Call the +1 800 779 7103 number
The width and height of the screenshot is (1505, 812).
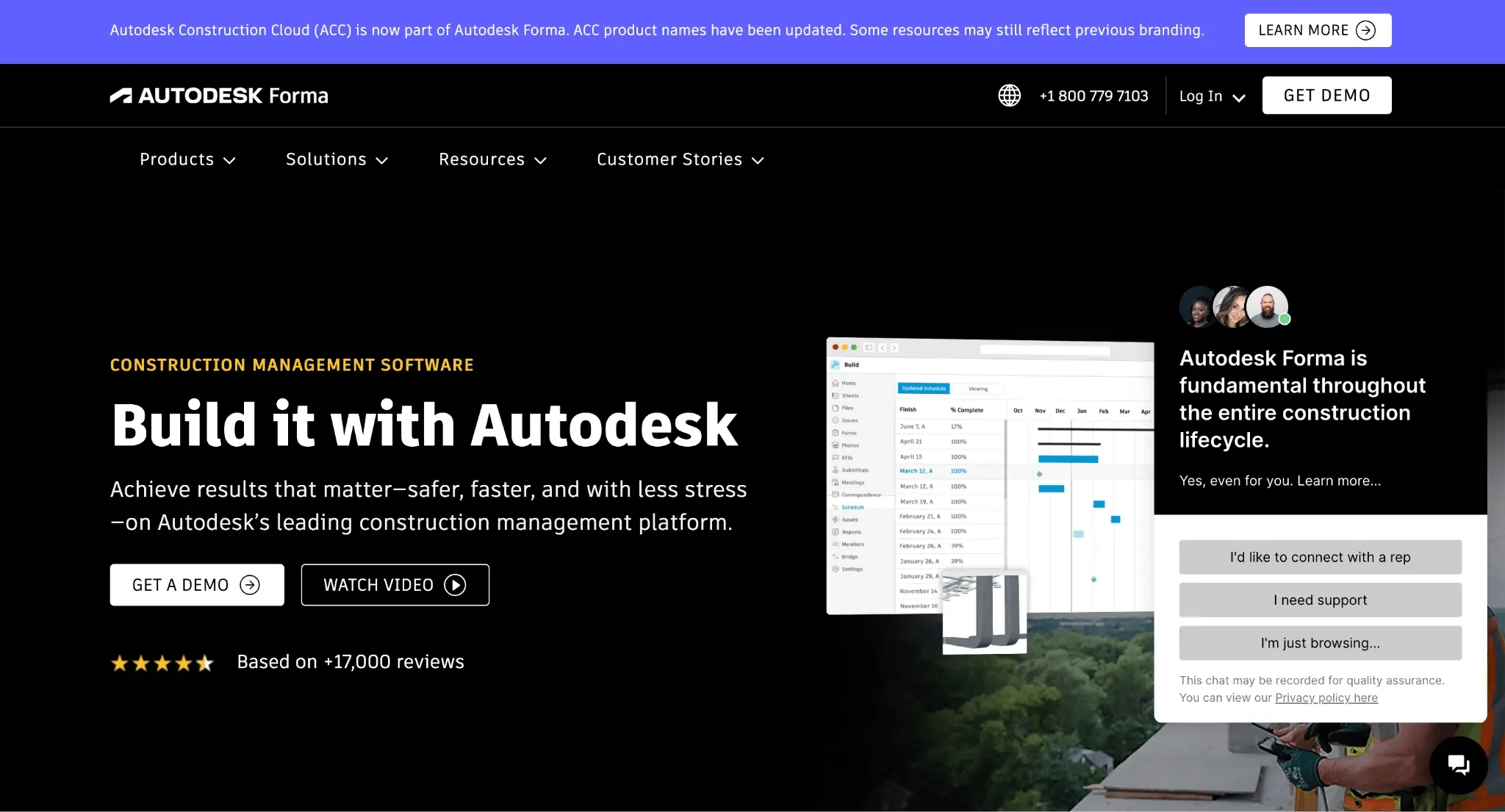tap(1093, 96)
